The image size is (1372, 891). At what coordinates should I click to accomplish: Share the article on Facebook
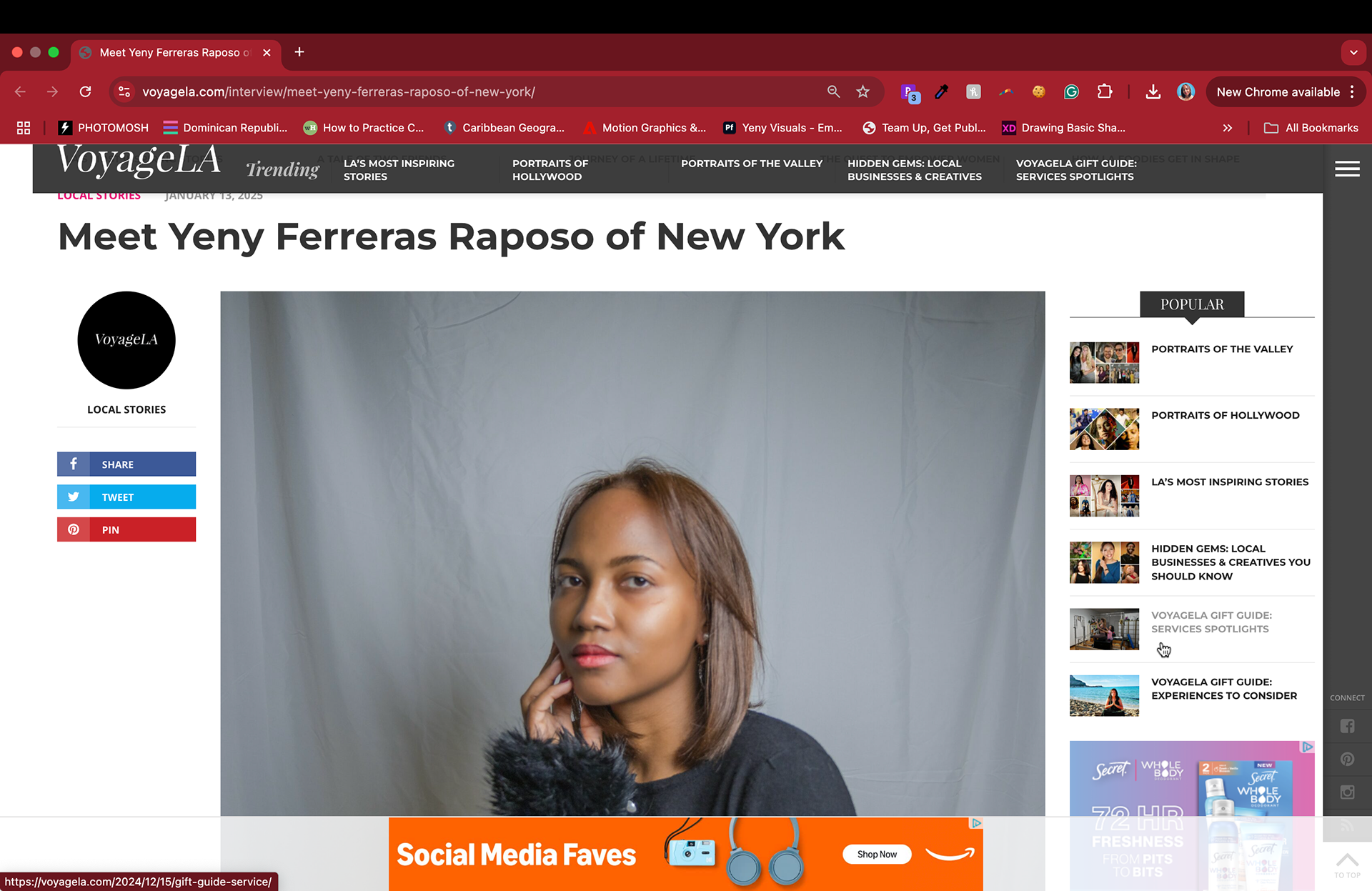pyautogui.click(x=126, y=464)
